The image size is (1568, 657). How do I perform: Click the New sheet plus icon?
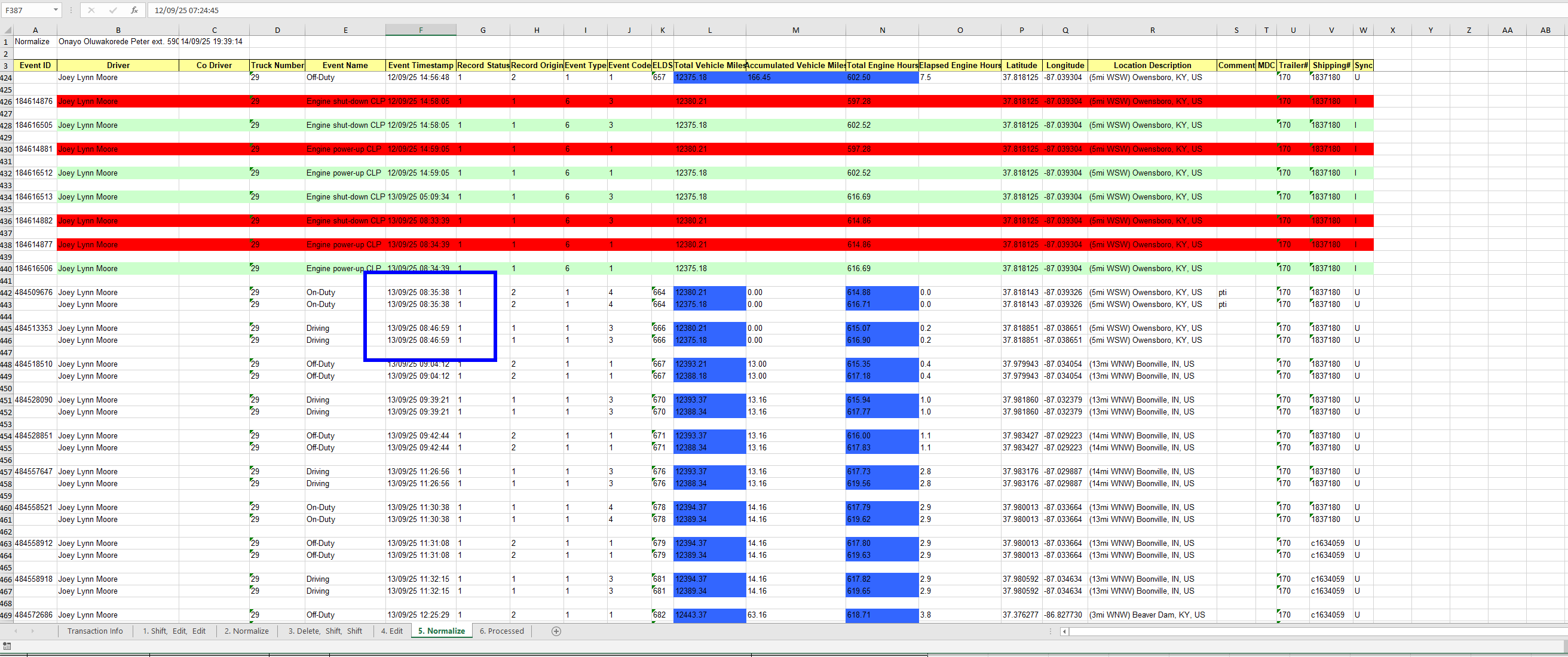pos(556,631)
